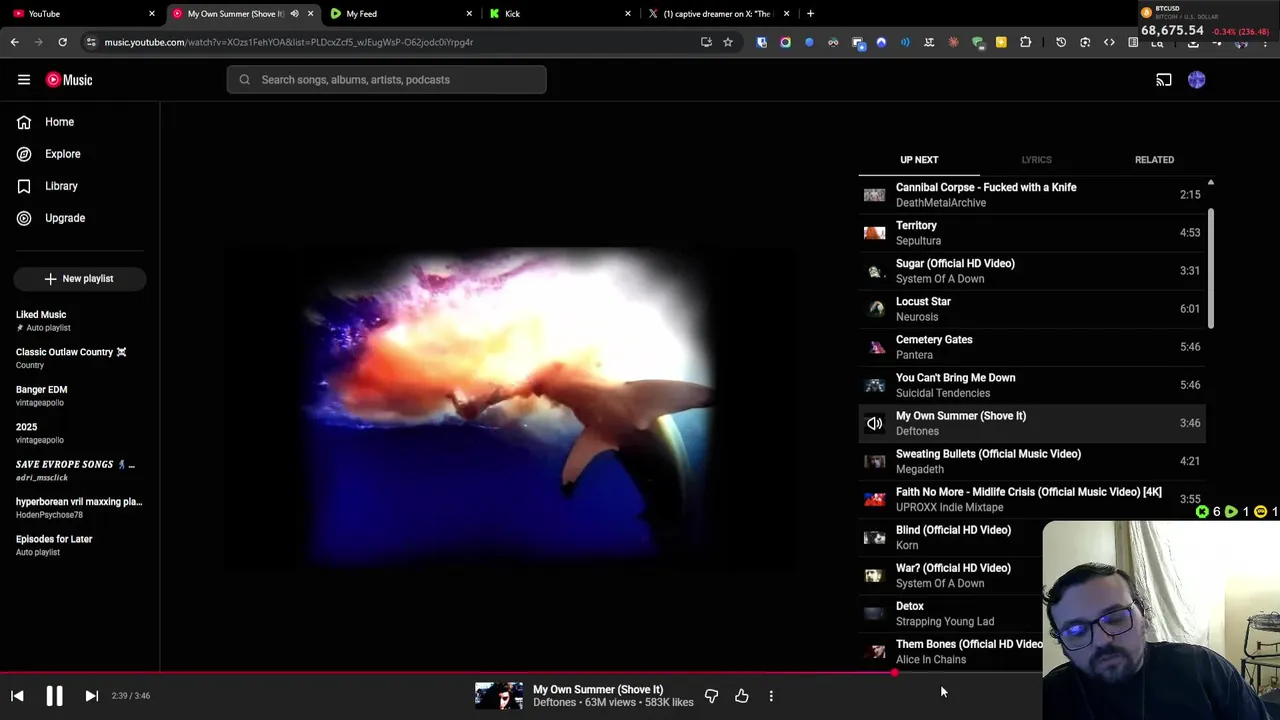Play Territory by Sepultura
The image size is (1280, 720).
[x=1032, y=233]
